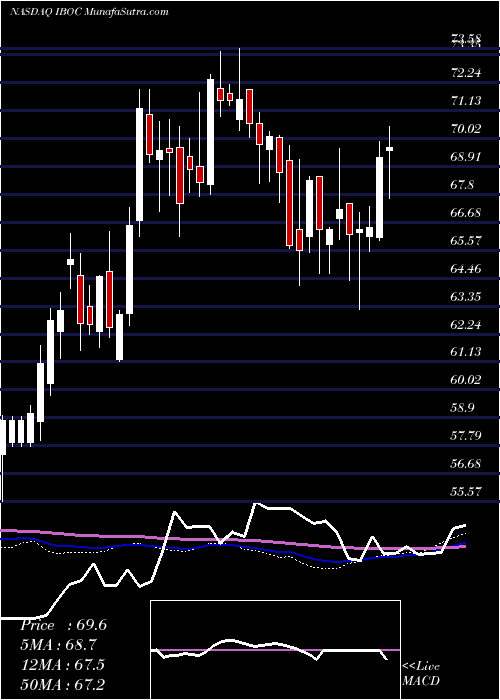This screenshot has width=500, height=700.
Task: Click the NASDAQ IBOC MunafaSutra.com title text
Action: pyautogui.click(x=89, y=11)
